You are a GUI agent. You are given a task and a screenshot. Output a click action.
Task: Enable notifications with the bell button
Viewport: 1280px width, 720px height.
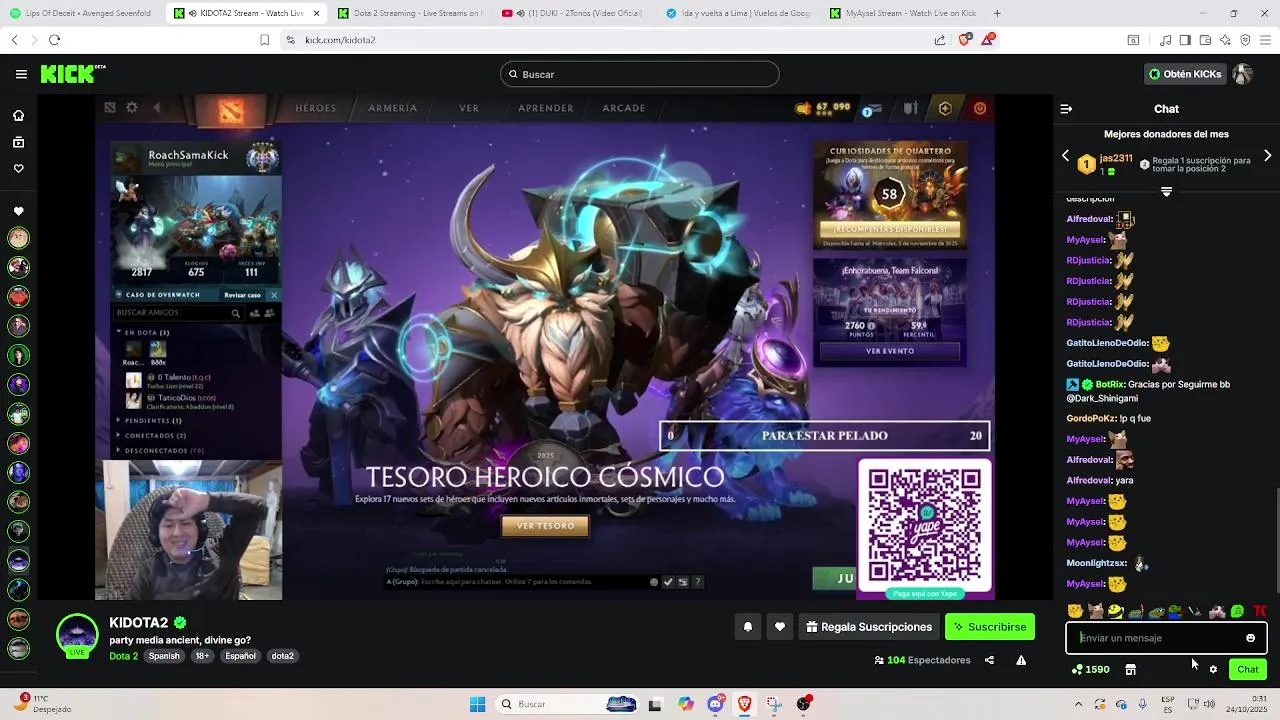tap(747, 627)
